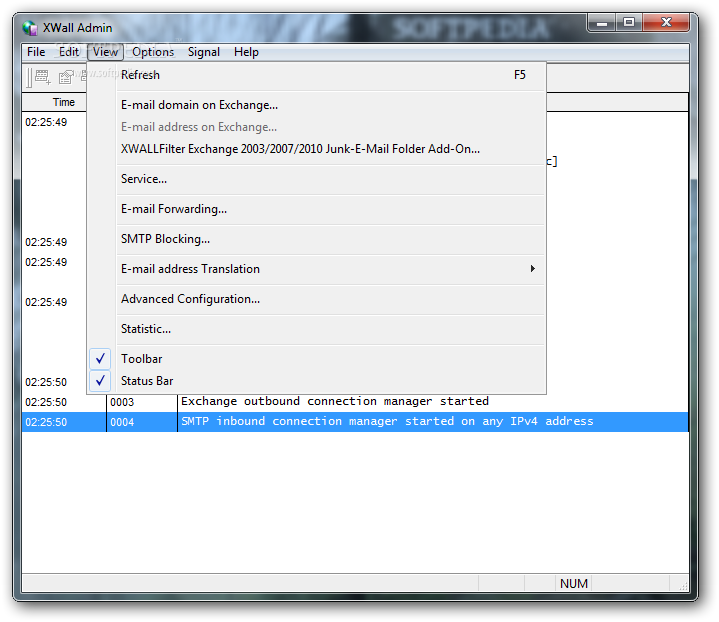
Task: Click the greyed E-mail address on Exchange entry
Action: click(317, 127)
